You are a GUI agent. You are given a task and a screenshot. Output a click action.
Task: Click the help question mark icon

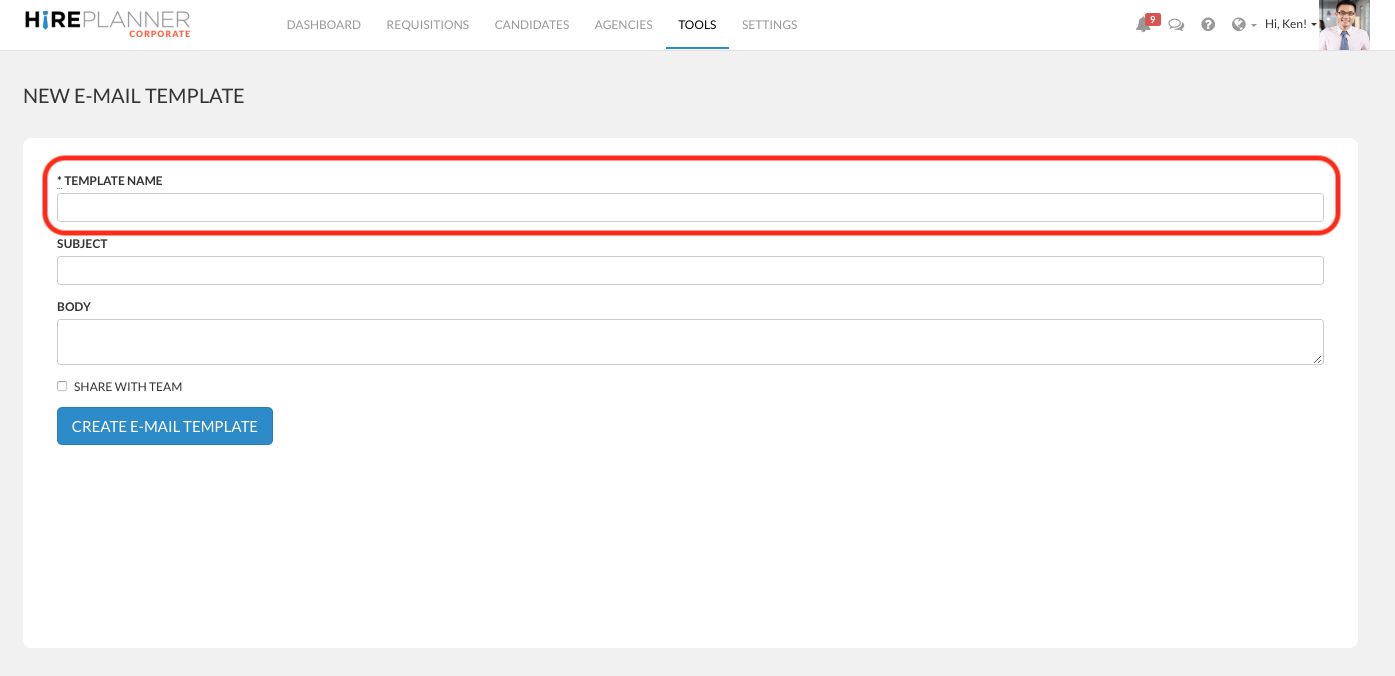(x=1208, y=25)
